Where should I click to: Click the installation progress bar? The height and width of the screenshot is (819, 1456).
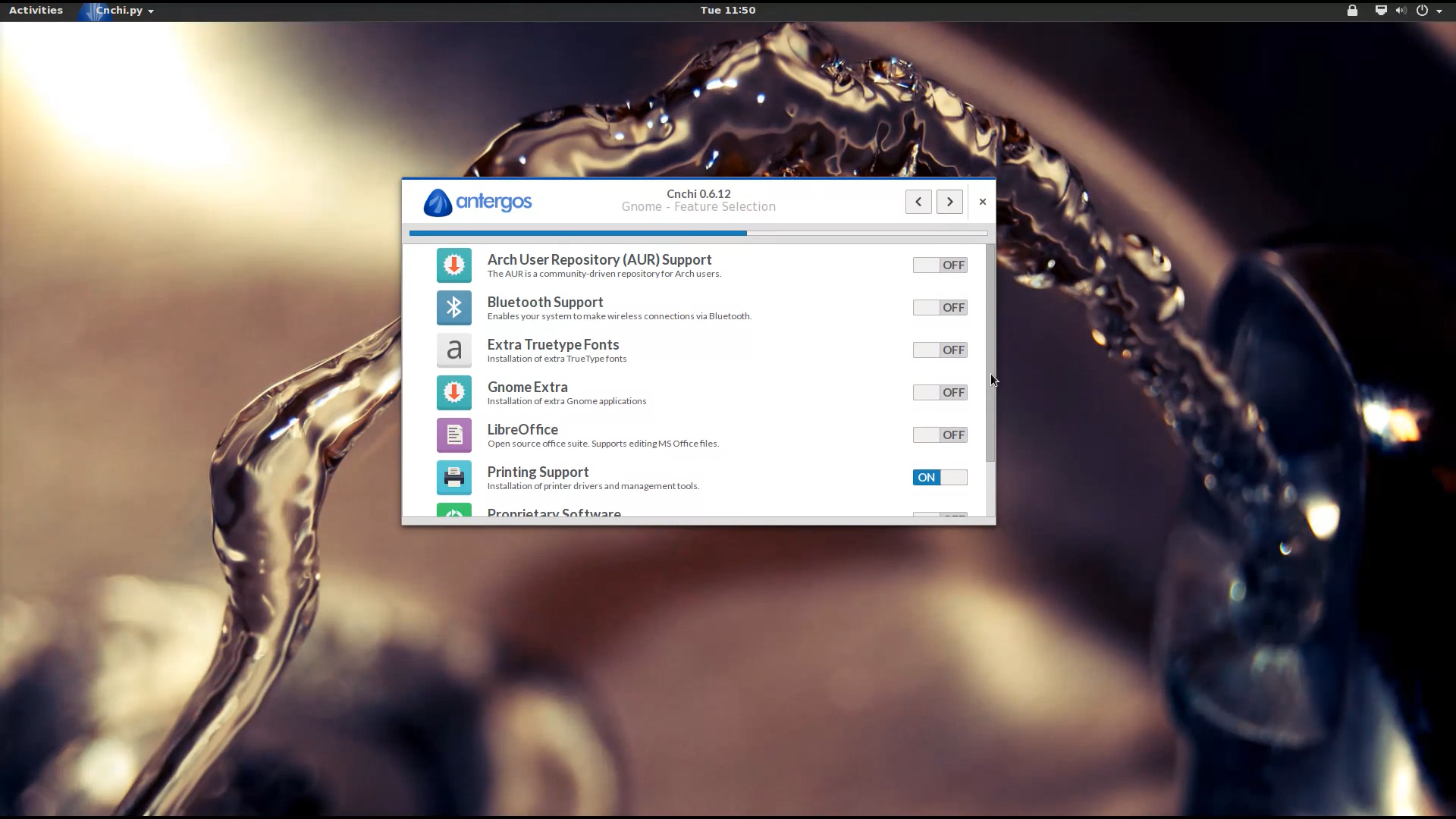[x=698, y=234]
